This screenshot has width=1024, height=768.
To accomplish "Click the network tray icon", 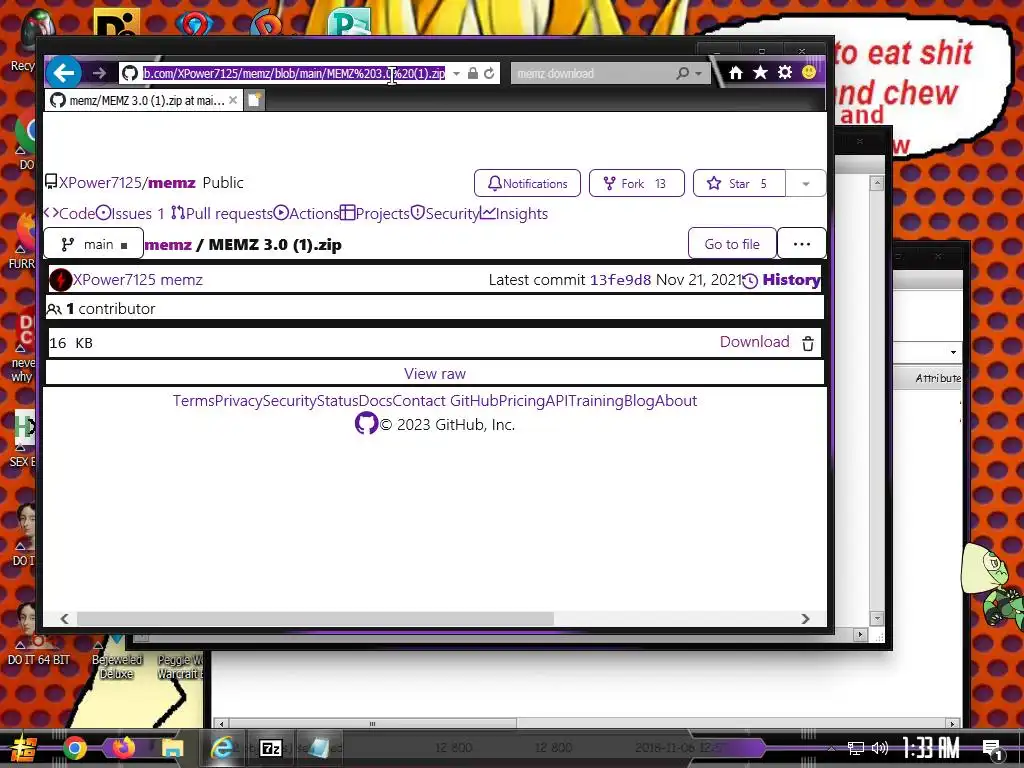I will (856, 748).
